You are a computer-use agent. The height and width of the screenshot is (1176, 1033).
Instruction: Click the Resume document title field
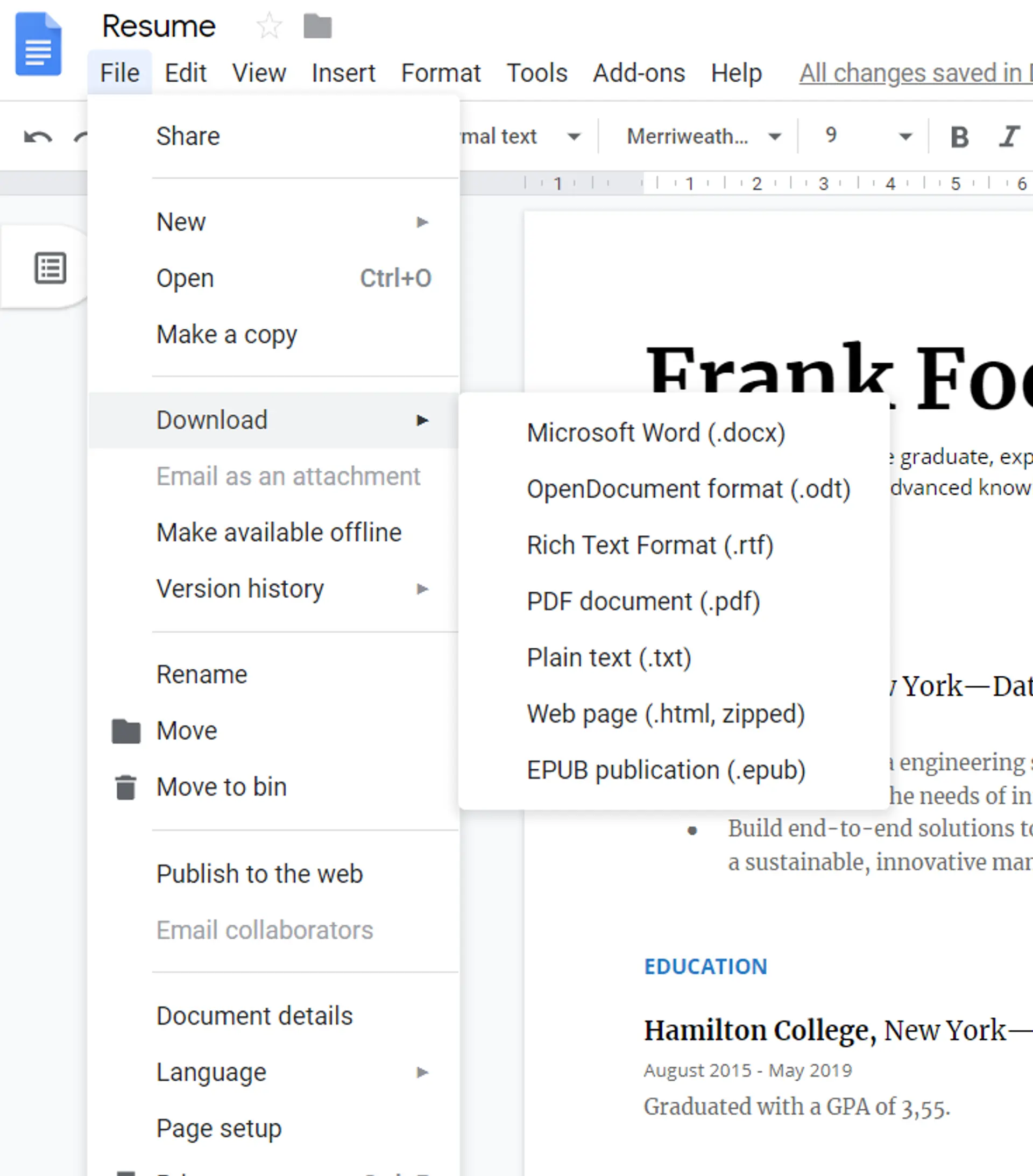[159, 26]
